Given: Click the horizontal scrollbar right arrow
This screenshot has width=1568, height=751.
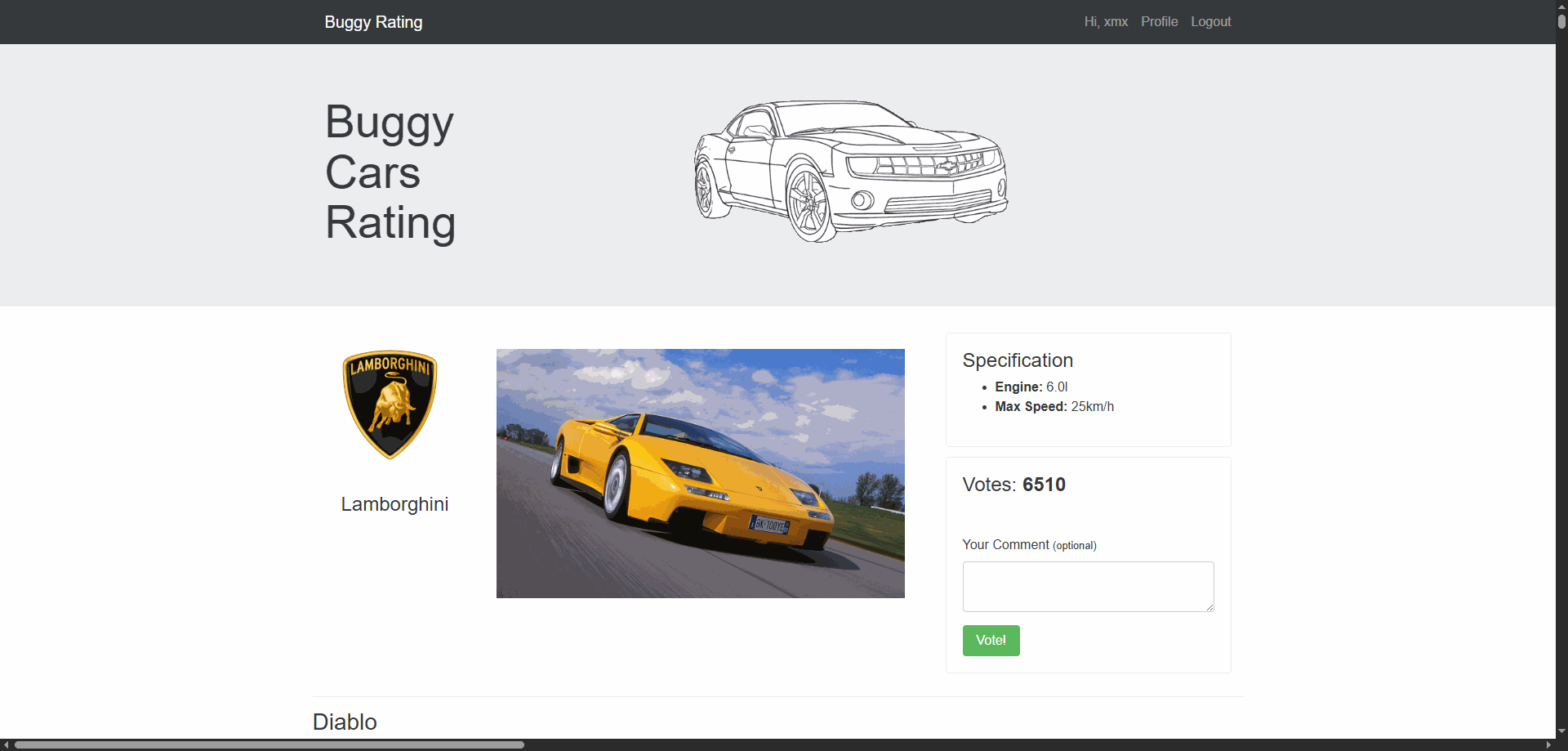Looking at the screenshot, I should (x=1548, y=744).
